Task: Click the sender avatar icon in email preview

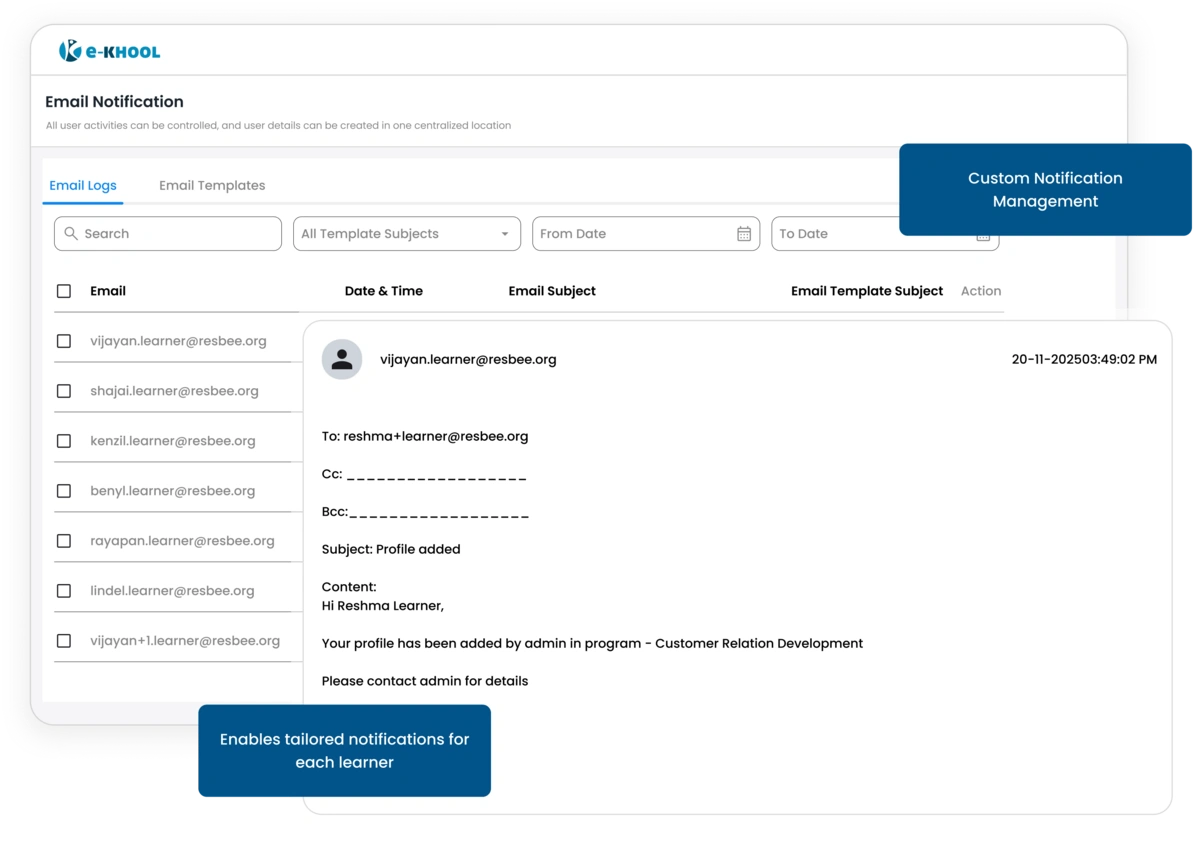Action: point(342,358)
